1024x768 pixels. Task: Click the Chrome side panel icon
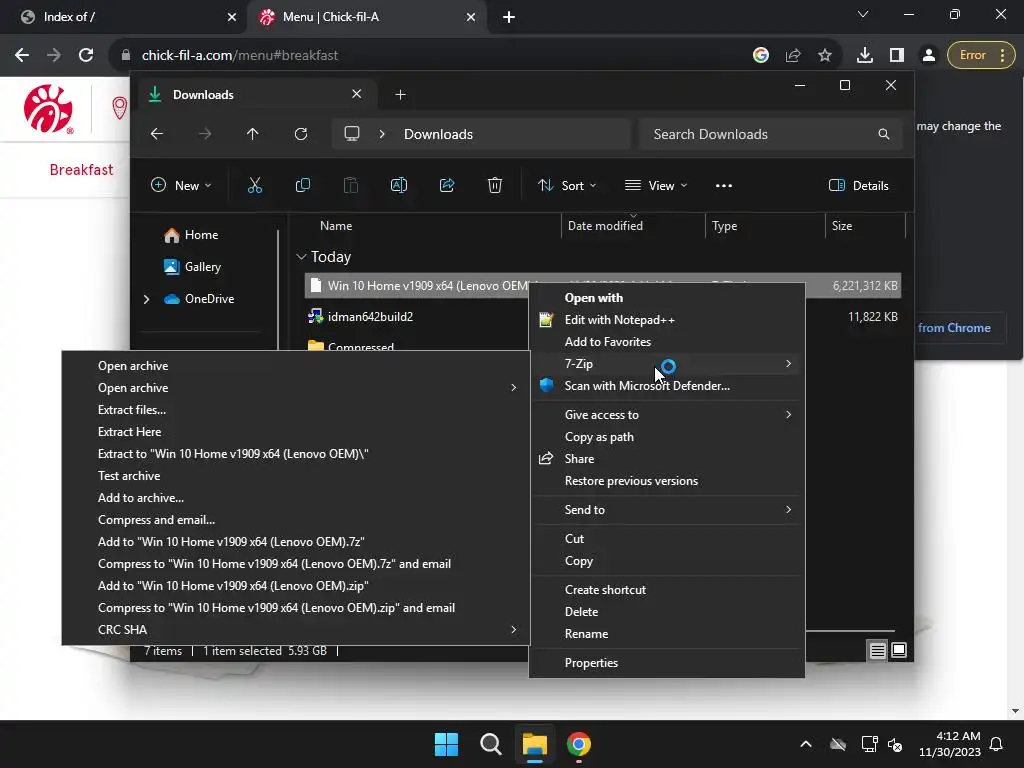coord(897,55)
